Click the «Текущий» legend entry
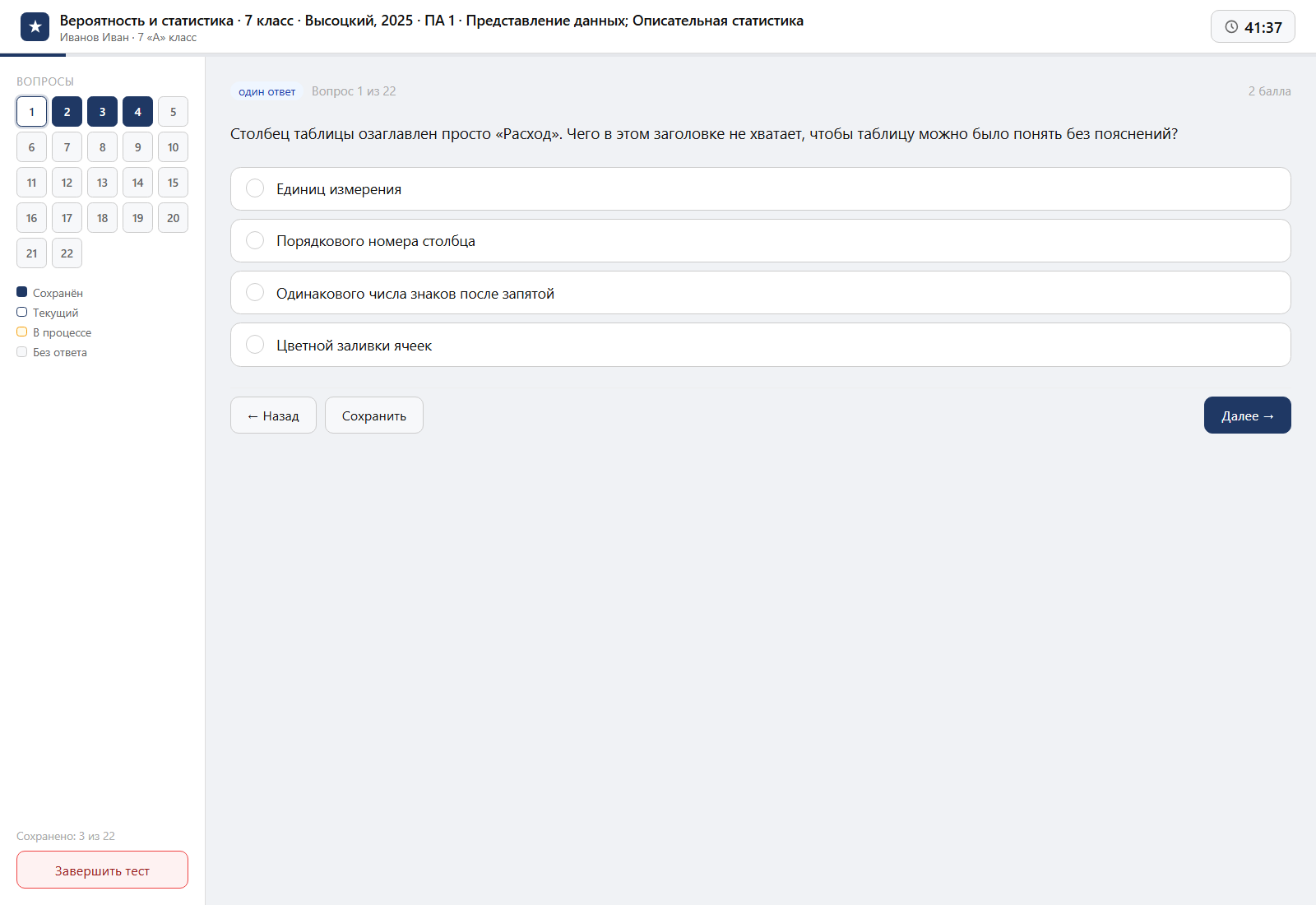This screenshot has width=1316, height=905. tap(48, 313)
